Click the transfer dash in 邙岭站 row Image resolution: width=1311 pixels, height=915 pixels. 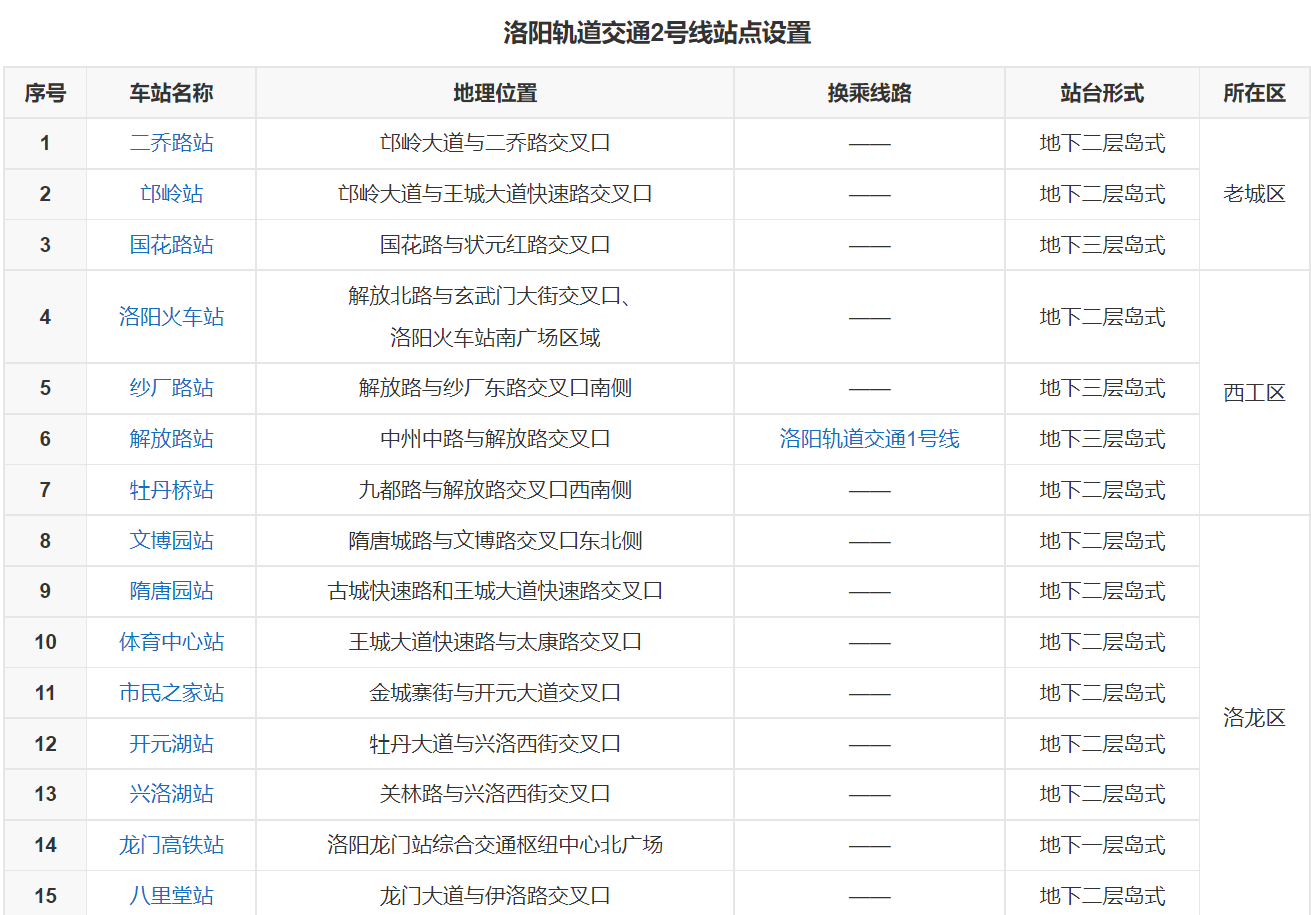coord(869,194)
